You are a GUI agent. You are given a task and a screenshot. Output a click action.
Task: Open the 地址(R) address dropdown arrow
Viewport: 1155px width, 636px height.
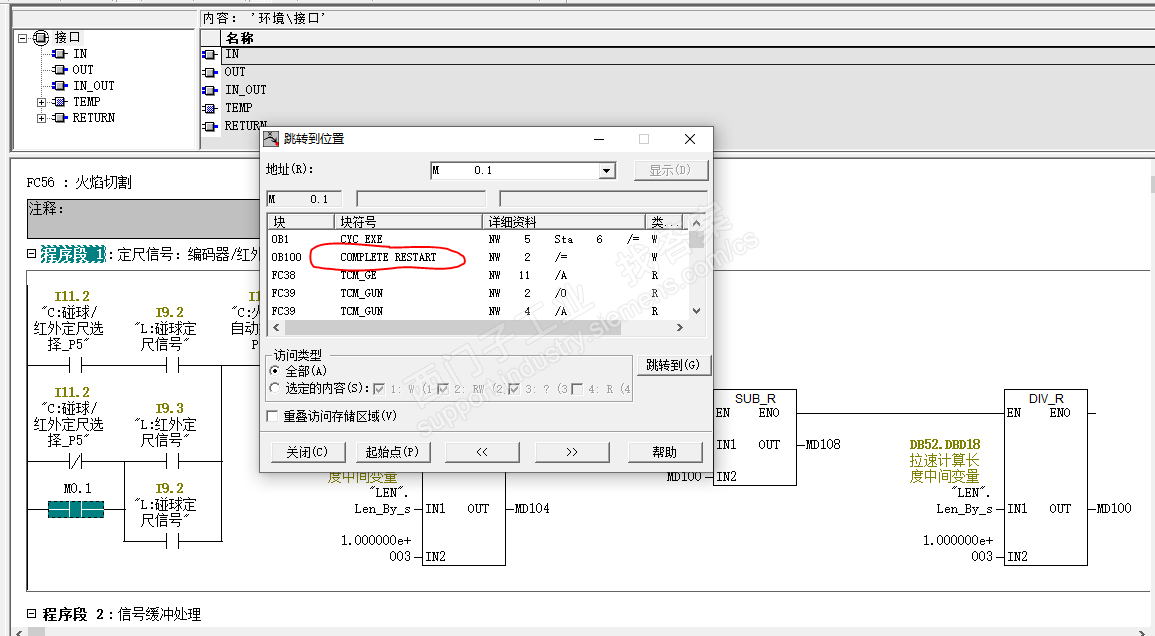click(x=606, y=170)
